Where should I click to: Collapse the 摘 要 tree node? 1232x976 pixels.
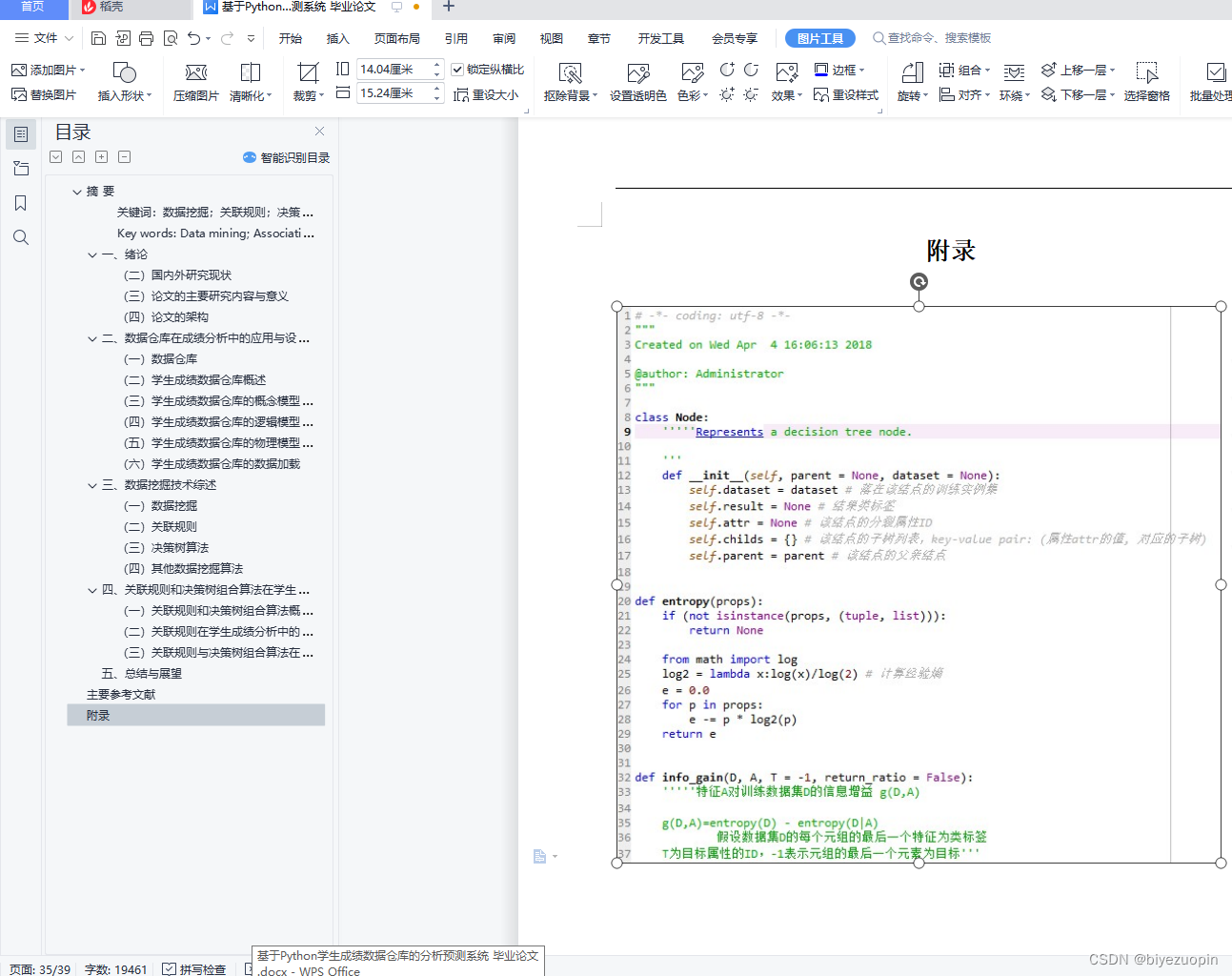point(77,192)
